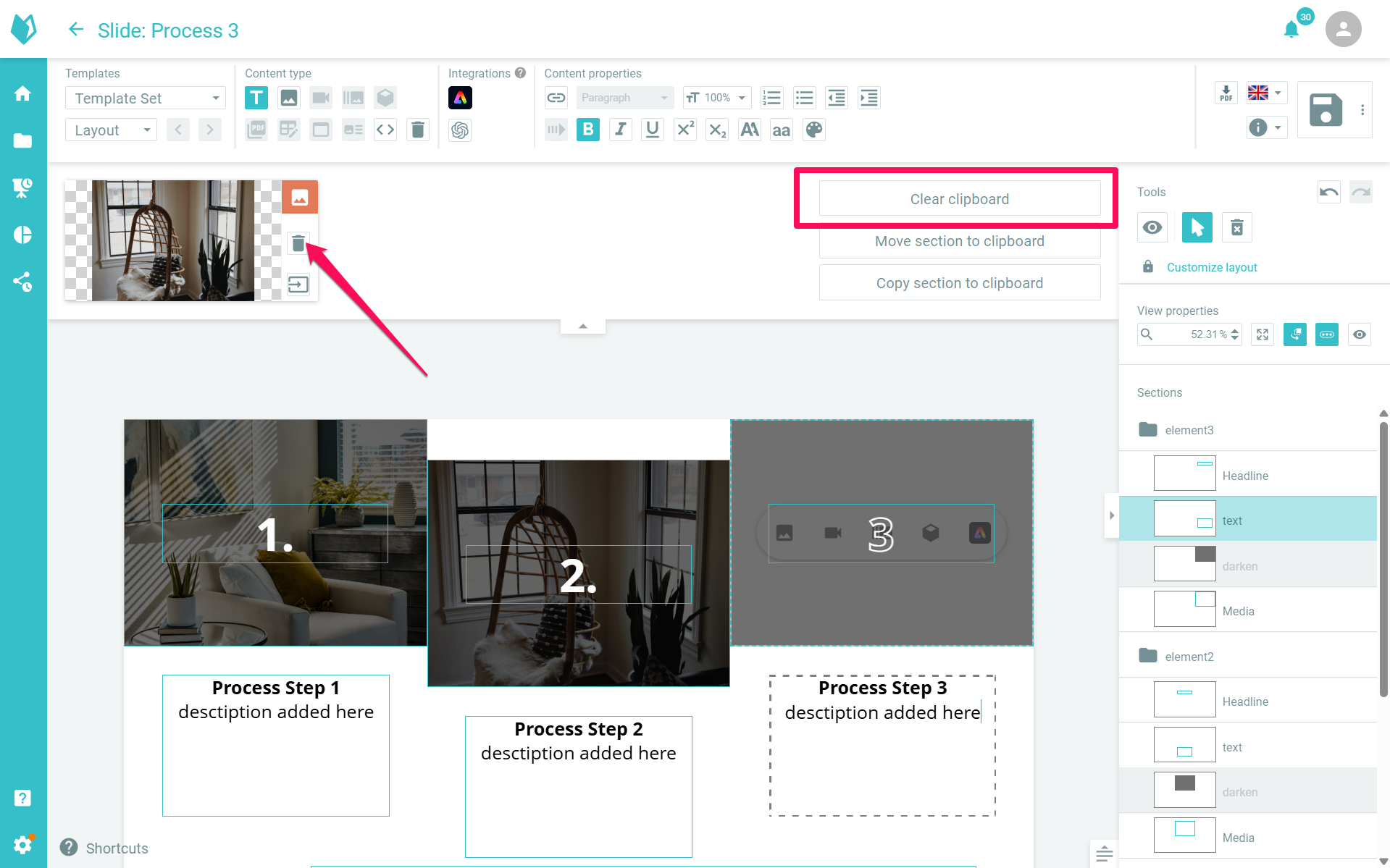This screenshot has height=868, width=1390.
Task: Select the Text content type icon
Action: point(256,98)
